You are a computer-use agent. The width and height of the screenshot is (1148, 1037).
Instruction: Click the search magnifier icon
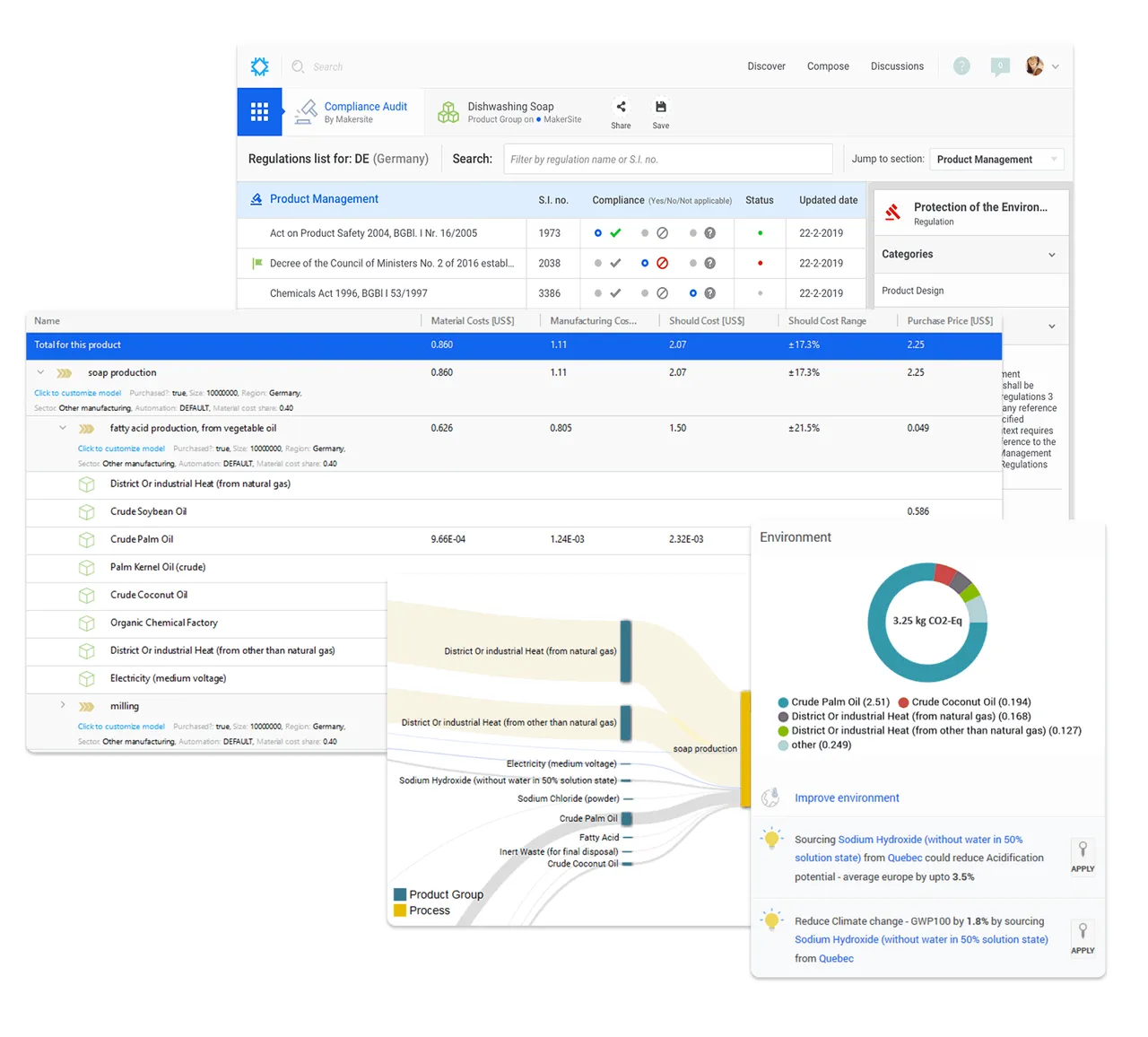pos(298,66)
